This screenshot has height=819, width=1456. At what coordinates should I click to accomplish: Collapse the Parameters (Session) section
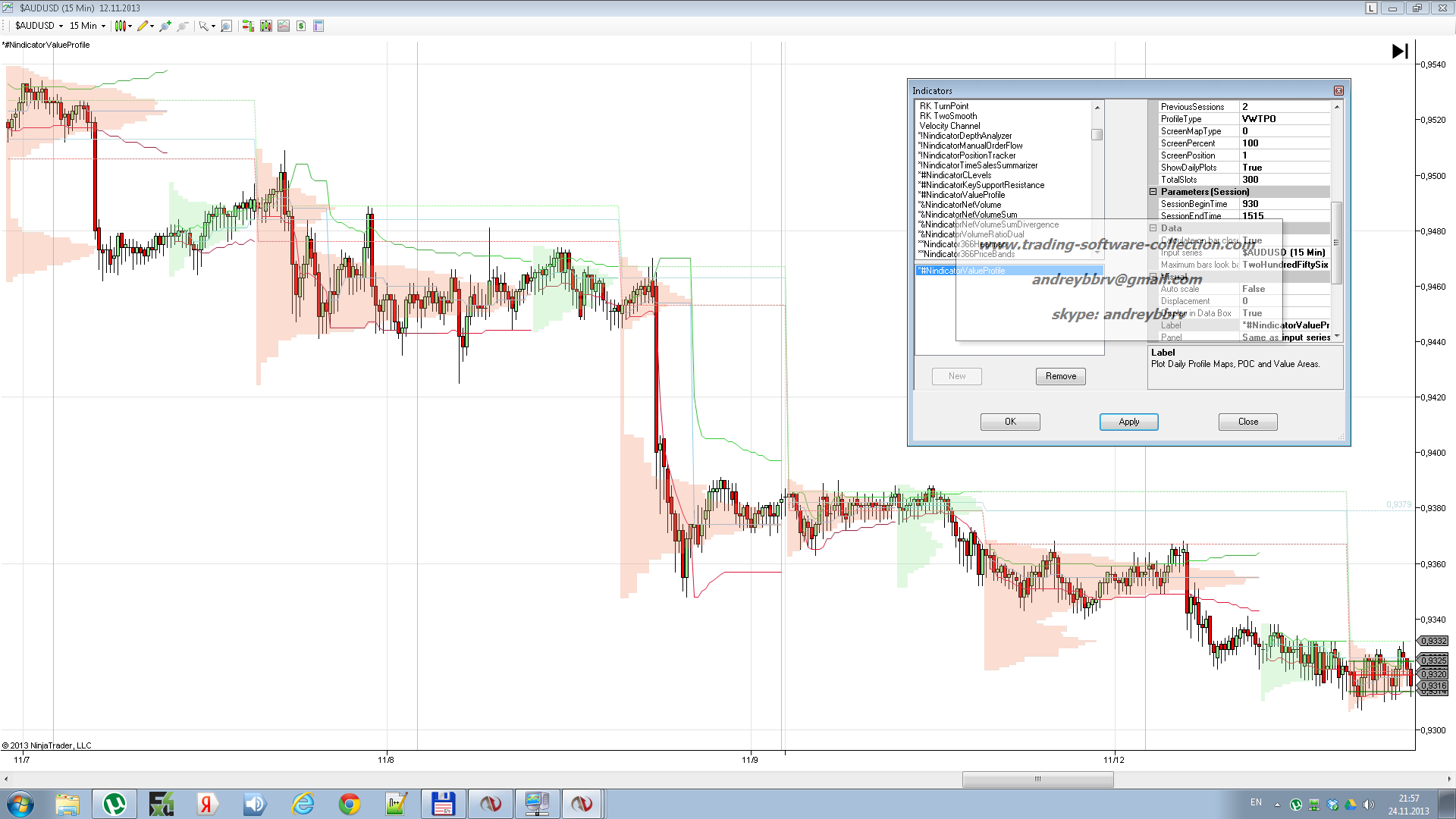pyautogui.click(x=1153, y=192)
